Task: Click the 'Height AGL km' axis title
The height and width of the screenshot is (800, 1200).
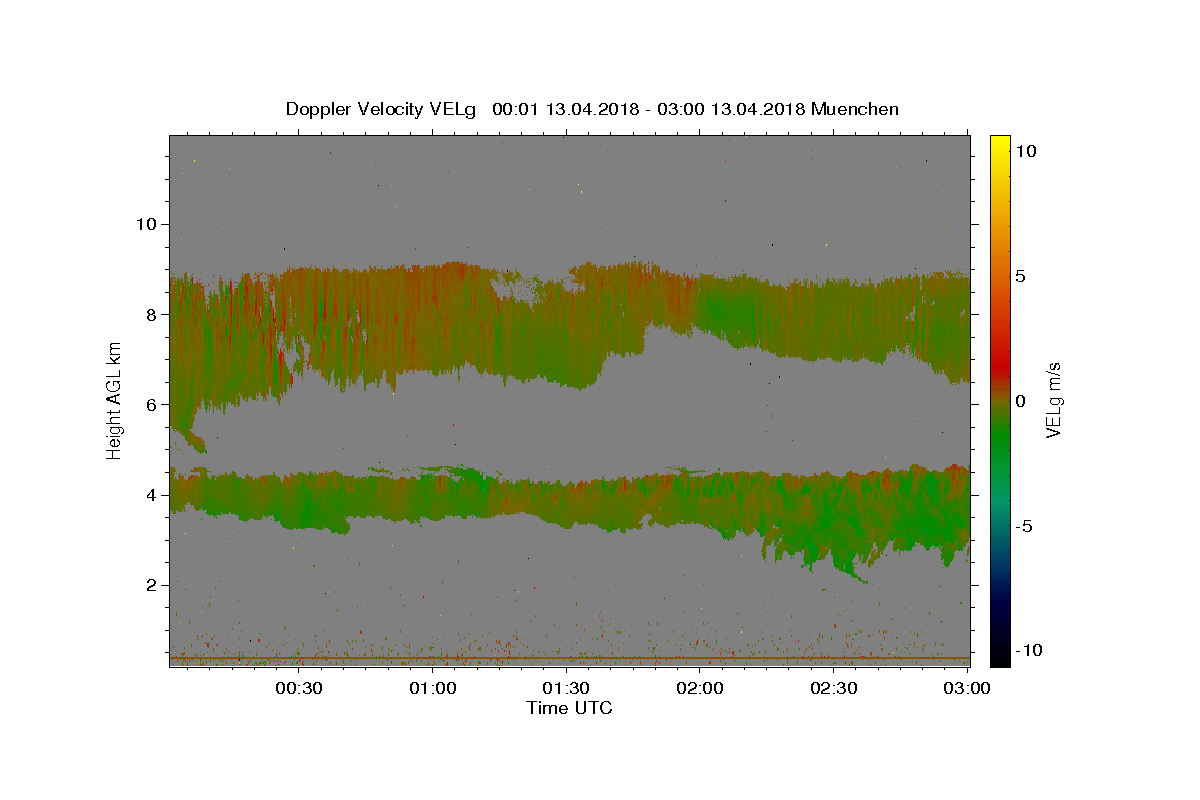Action: tap(115, 400)
